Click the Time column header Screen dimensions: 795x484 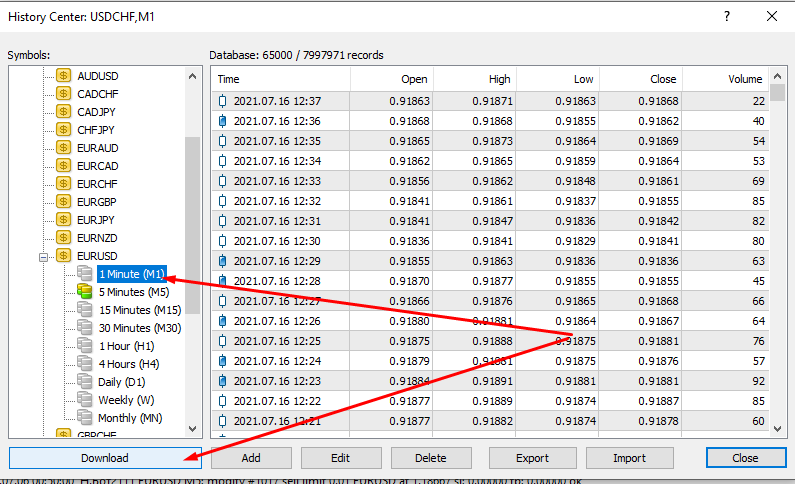281,79
